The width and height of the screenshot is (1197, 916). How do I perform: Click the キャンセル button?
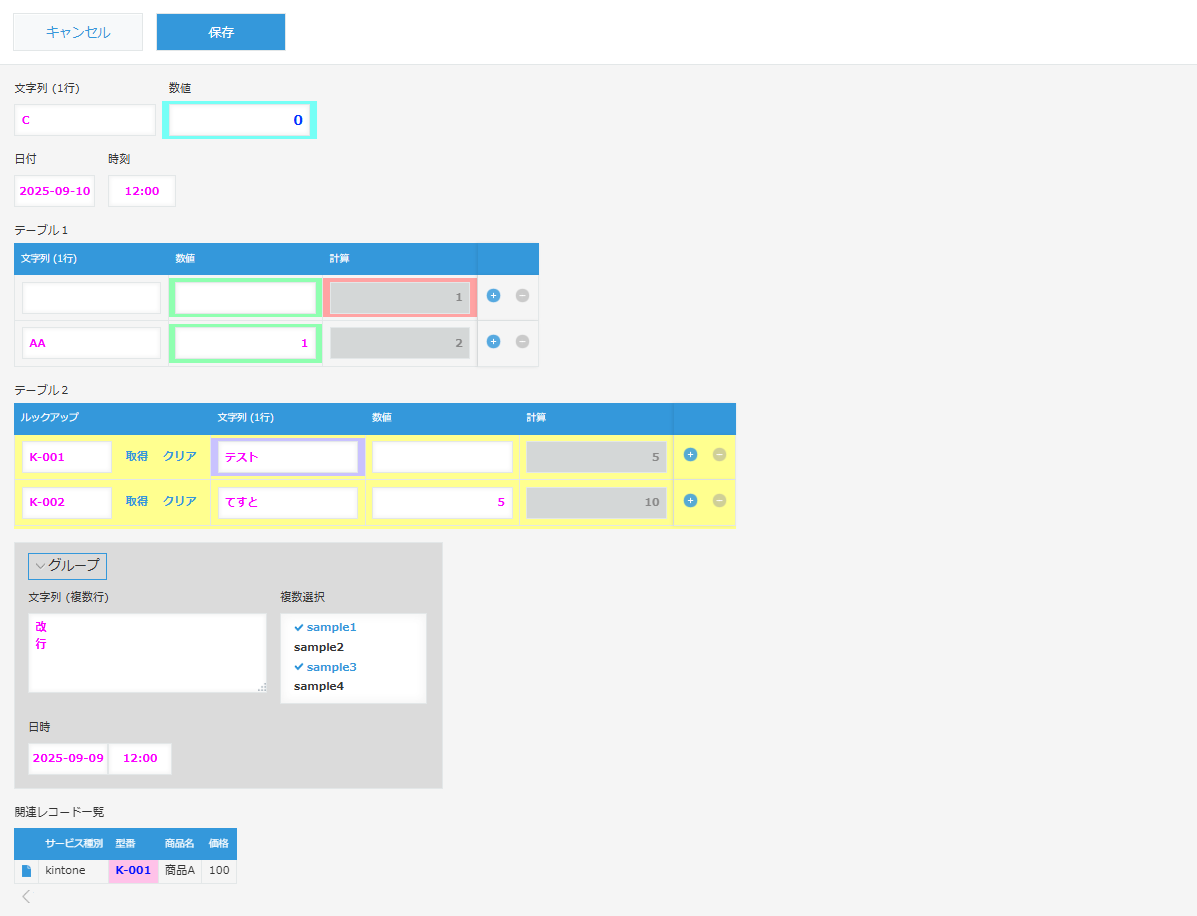point(78,32)
